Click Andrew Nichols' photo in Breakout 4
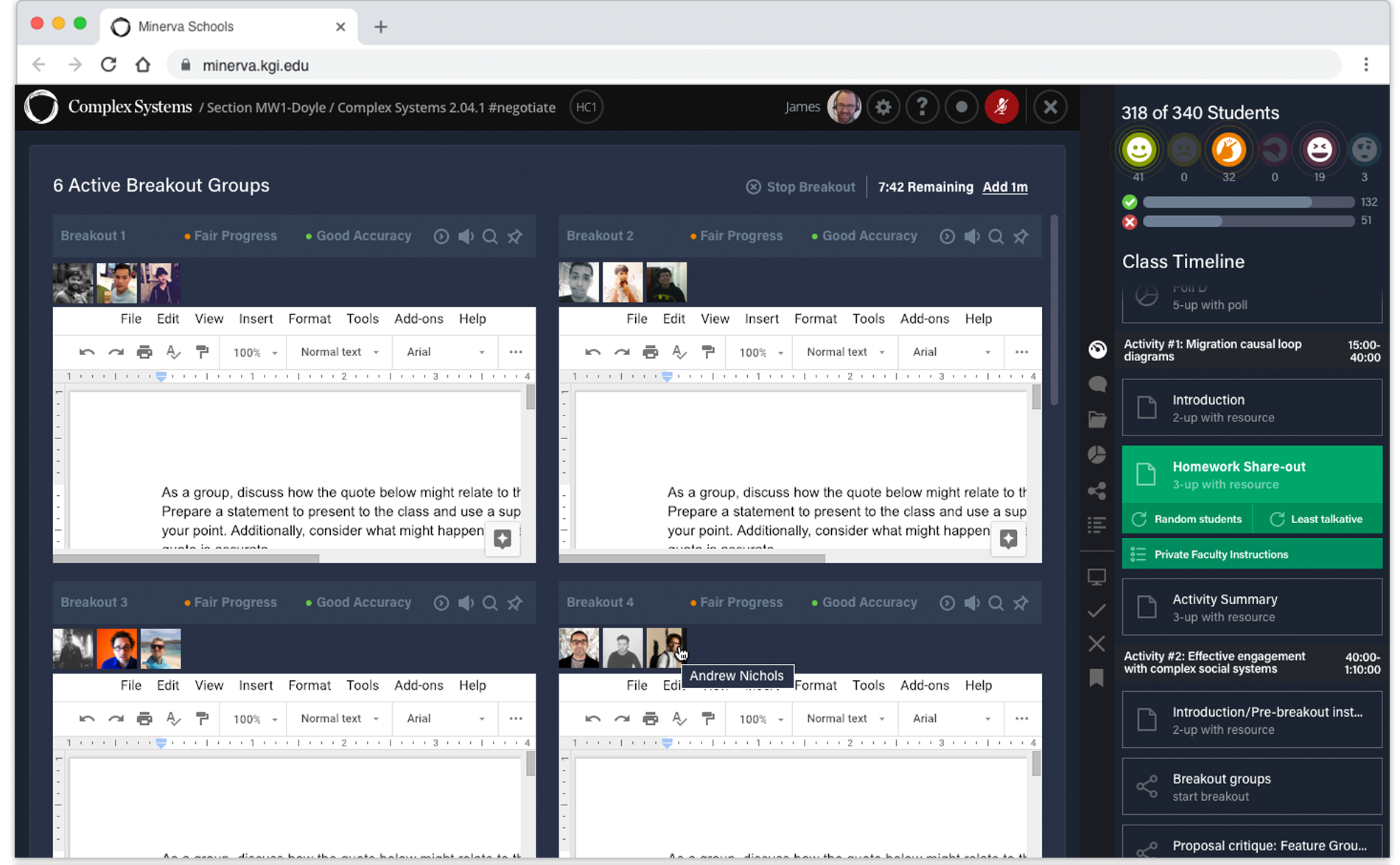This screenshot has width=1400, height=865. click(666, 648)
